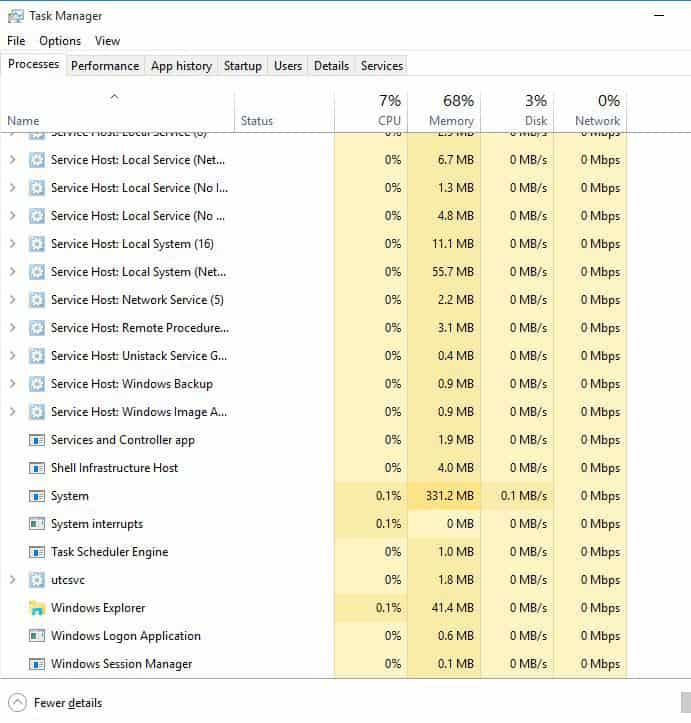691x723 pixels.
Task: Expand Service Host: Local Service (No I... group
Action: (12, 188)
